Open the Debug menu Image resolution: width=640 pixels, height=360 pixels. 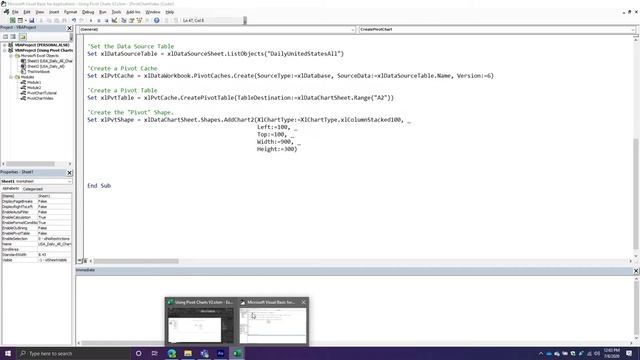(x=88, y=12)
